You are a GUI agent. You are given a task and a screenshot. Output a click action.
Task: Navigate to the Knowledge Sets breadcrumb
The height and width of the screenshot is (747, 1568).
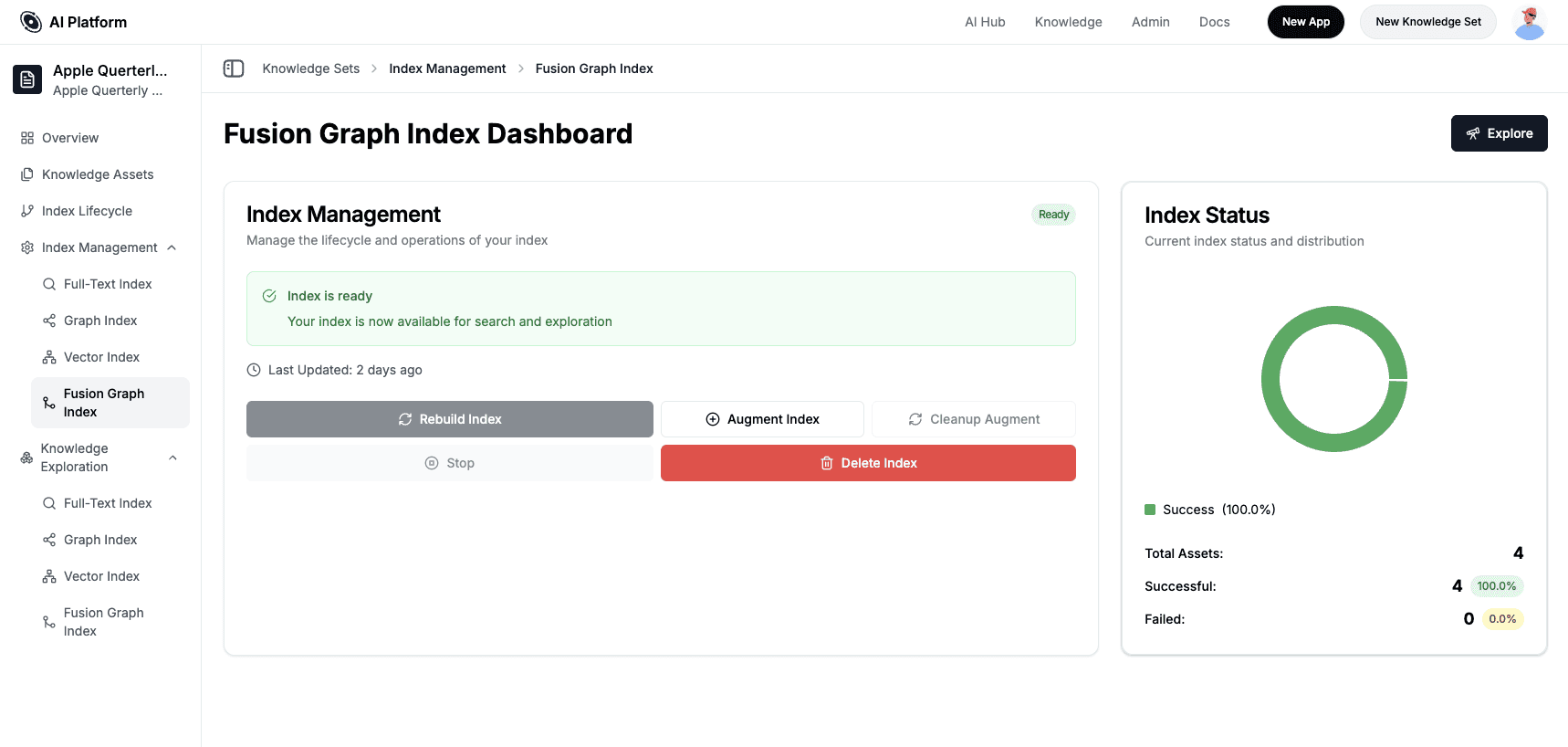(311, 68)
